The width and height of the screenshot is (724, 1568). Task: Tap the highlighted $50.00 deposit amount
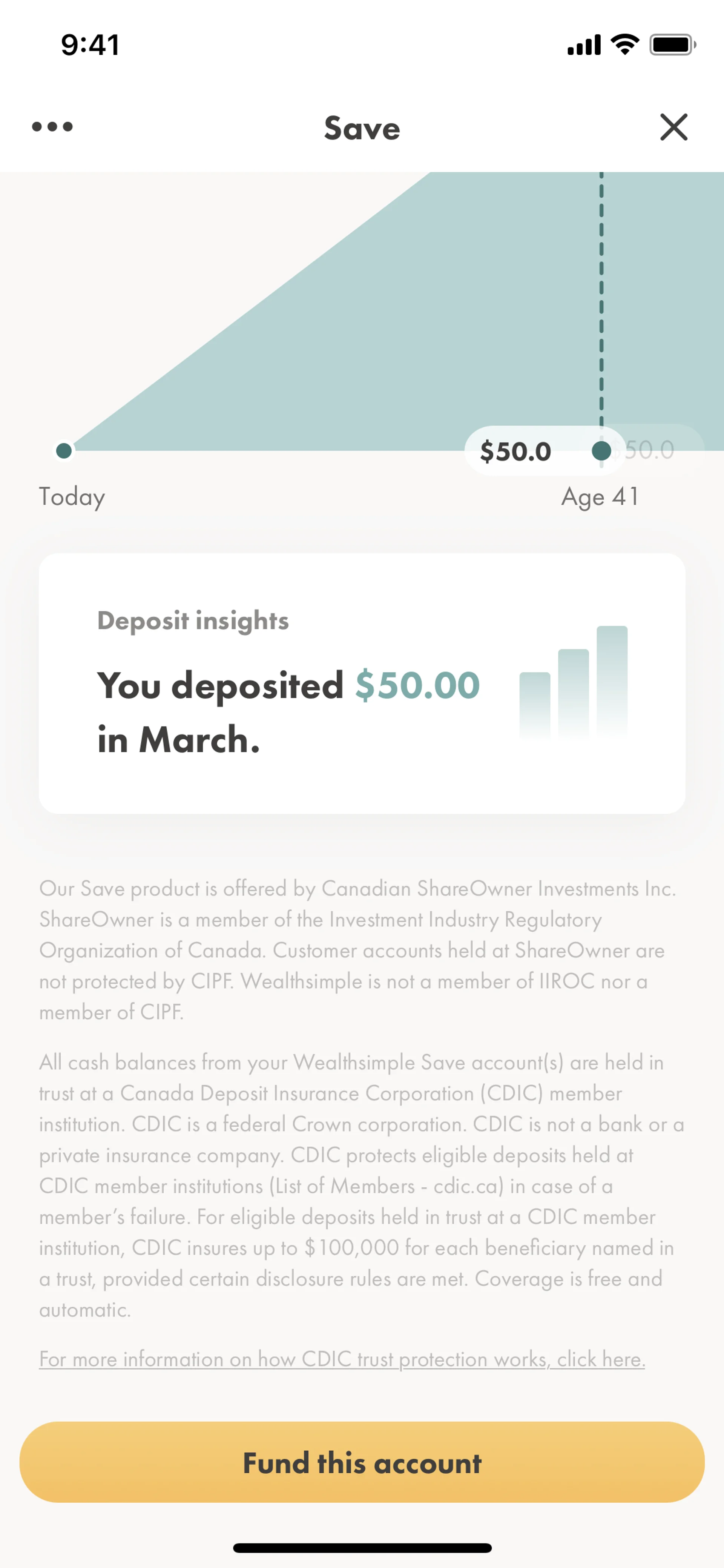(x=417, y=685)
